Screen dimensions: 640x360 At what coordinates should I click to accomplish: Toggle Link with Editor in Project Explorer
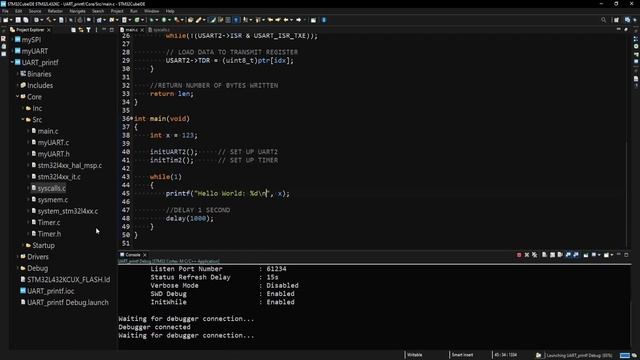81,30
